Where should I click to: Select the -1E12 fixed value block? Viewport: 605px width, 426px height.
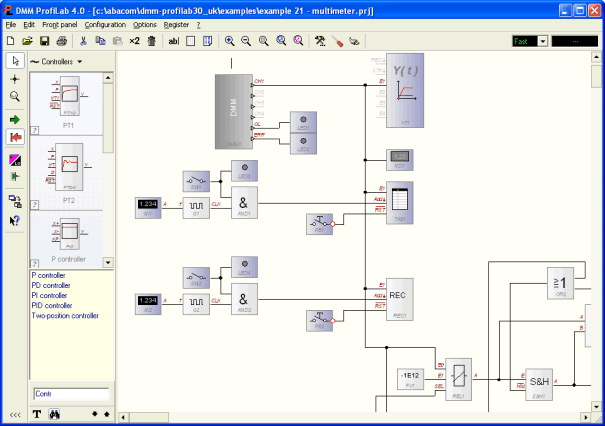[410, 379]
